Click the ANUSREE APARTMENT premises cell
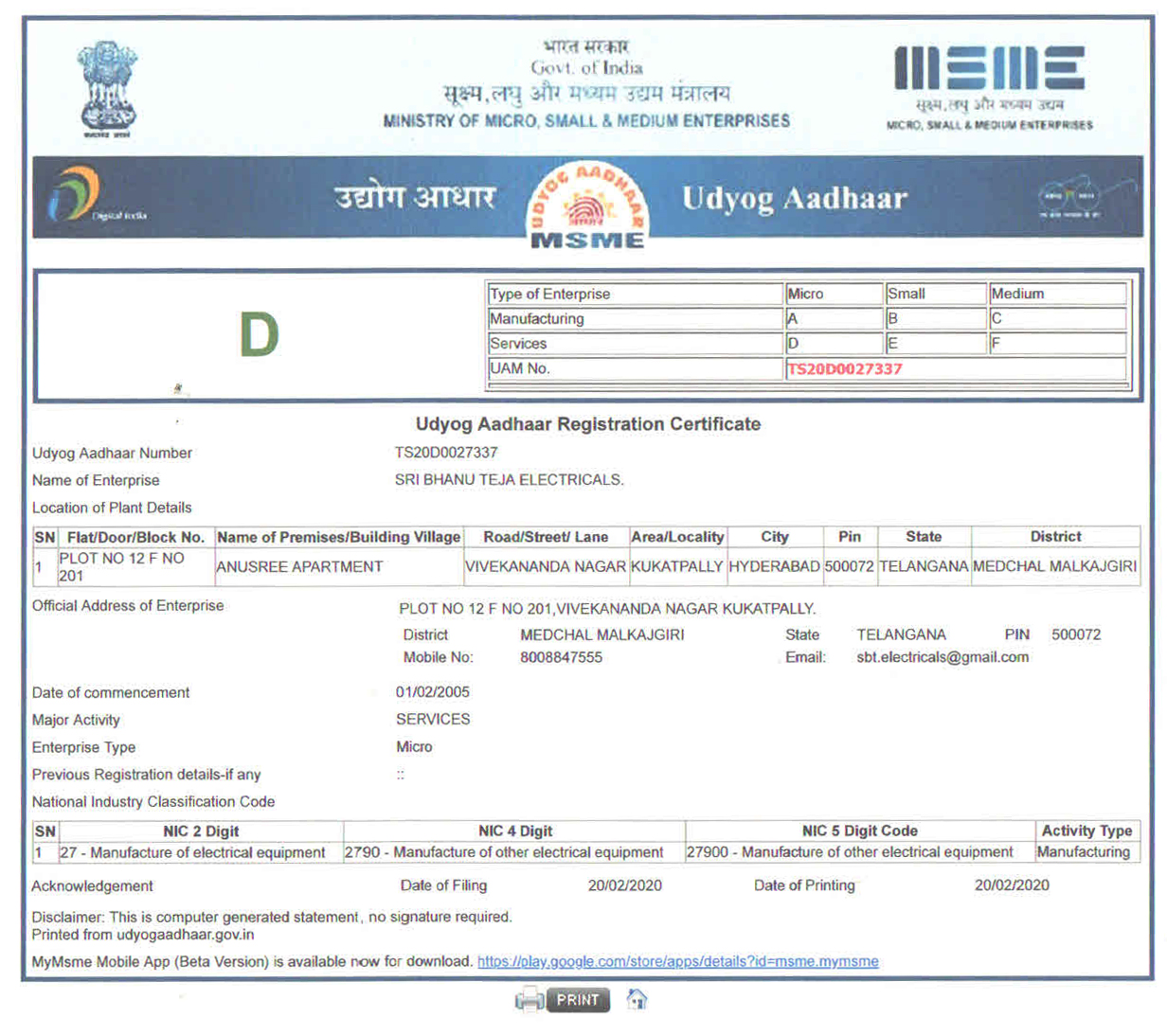 (299, 566)
